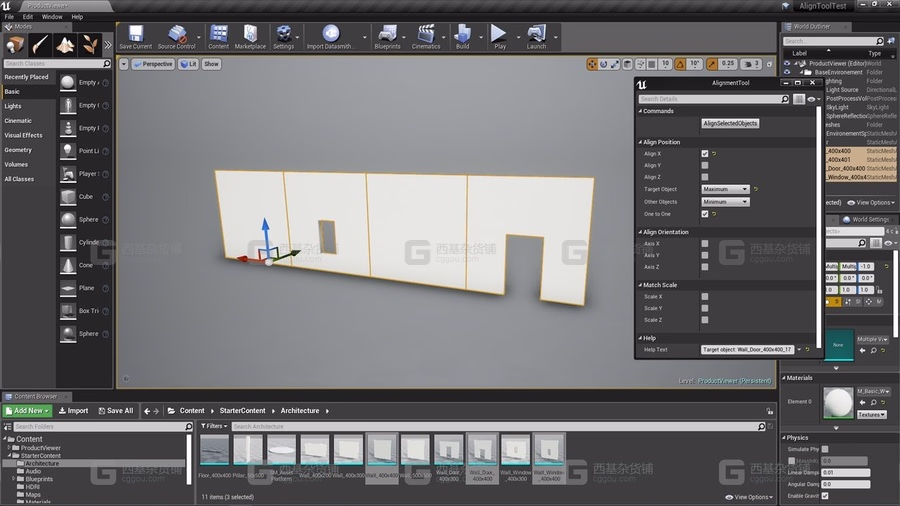
Task: Open the Help menu
Action: click(77, 17)
